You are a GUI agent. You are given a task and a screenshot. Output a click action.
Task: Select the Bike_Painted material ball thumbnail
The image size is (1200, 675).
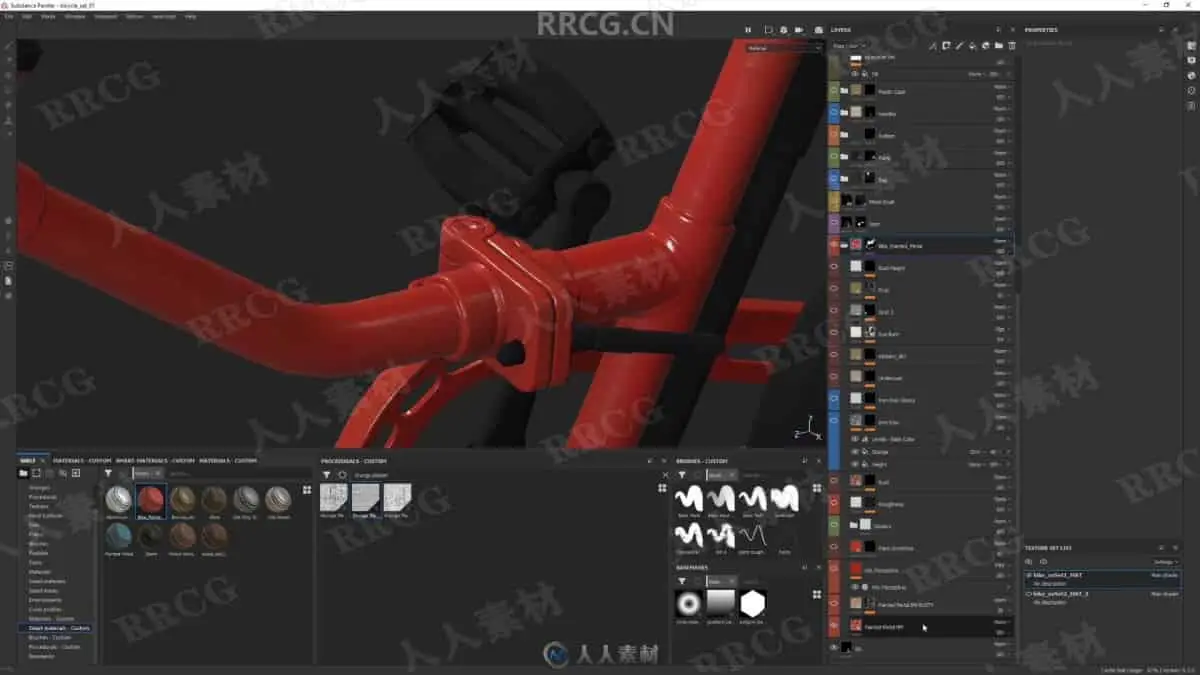[x=151, y=499]
